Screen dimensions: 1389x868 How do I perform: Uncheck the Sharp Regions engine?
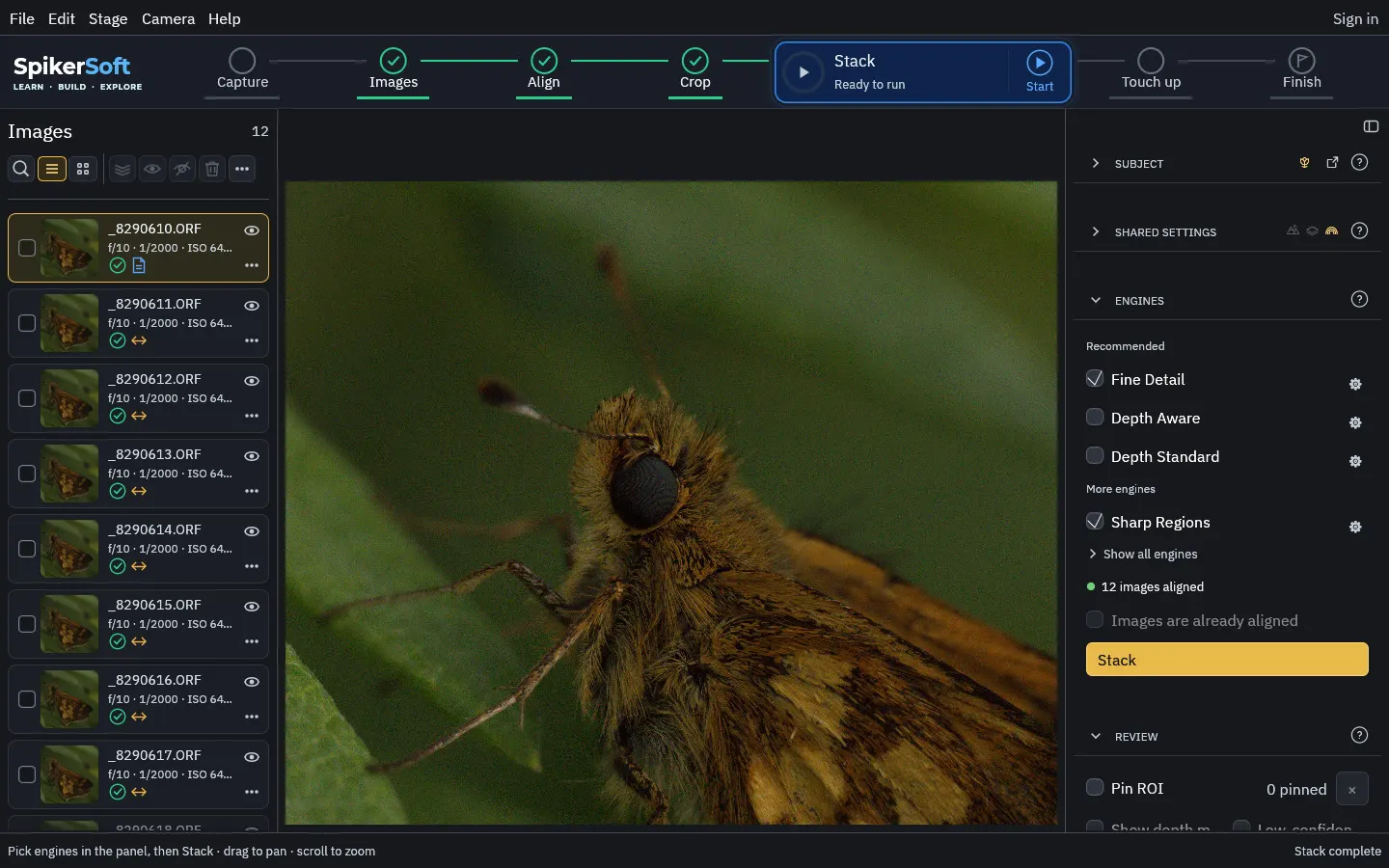click(x=1095, y=522)
